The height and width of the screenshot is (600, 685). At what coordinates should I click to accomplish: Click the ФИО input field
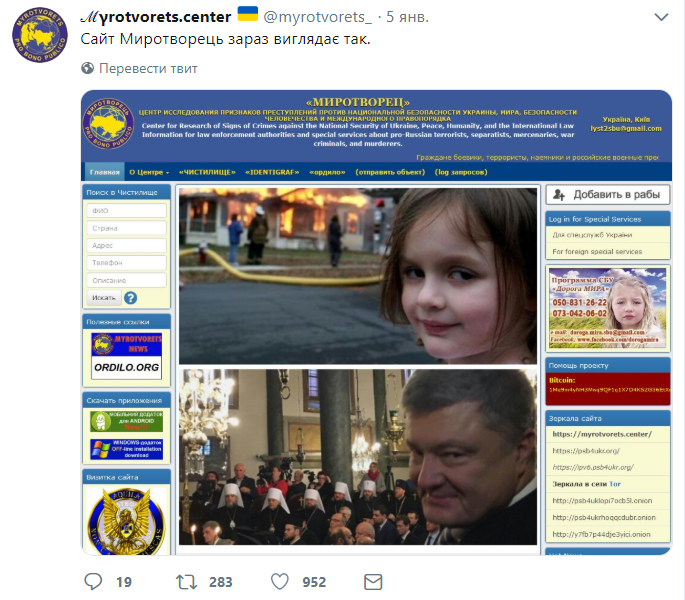pyautogui.click(x=127, y=211)
